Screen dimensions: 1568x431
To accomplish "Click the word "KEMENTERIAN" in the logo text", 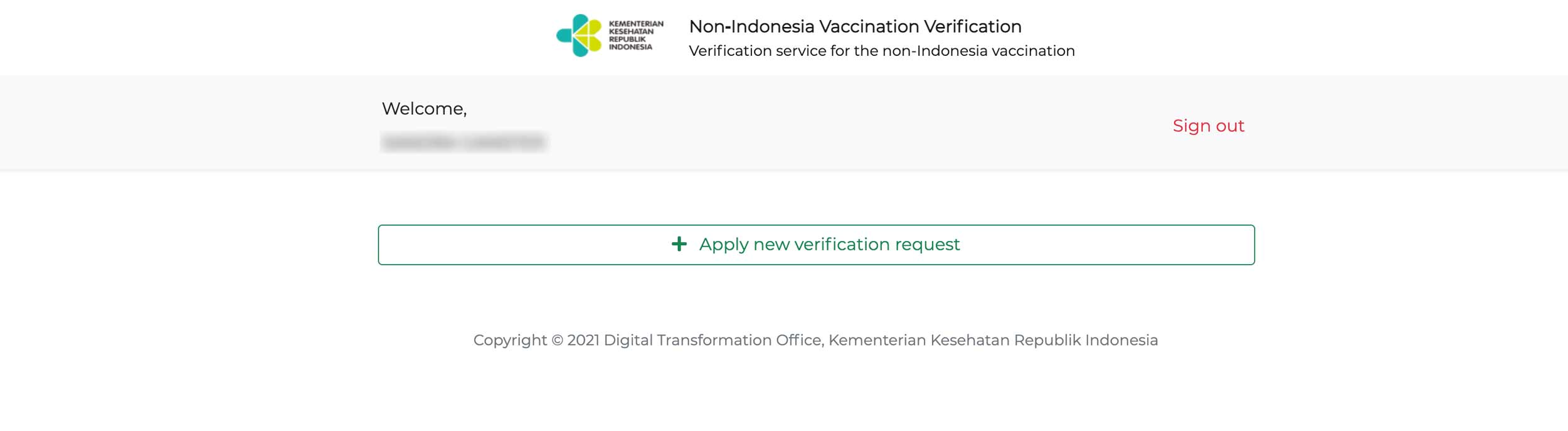I will 635,24.
